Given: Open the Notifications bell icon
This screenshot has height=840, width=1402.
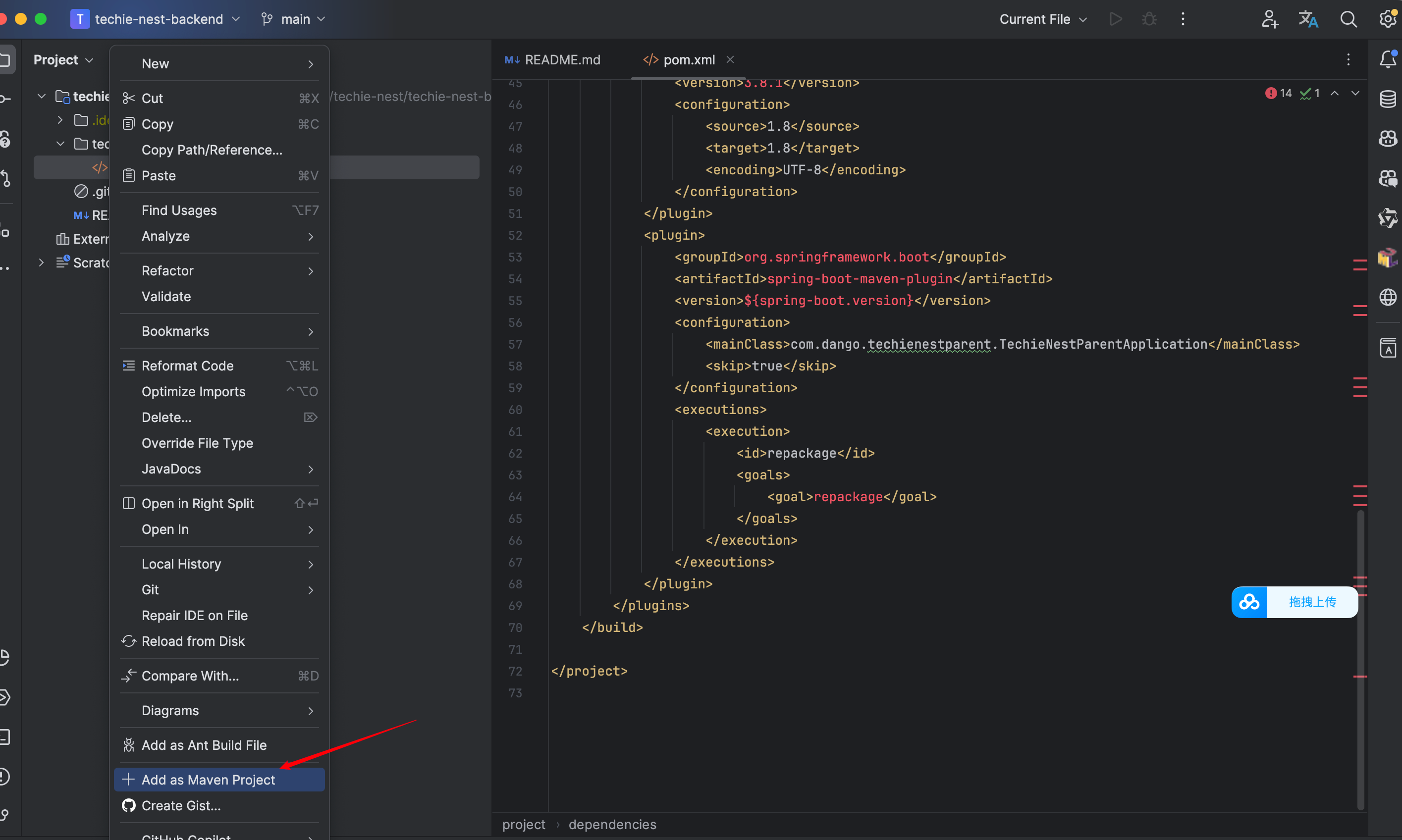Looking at the screenshot, I should 1387,59.
